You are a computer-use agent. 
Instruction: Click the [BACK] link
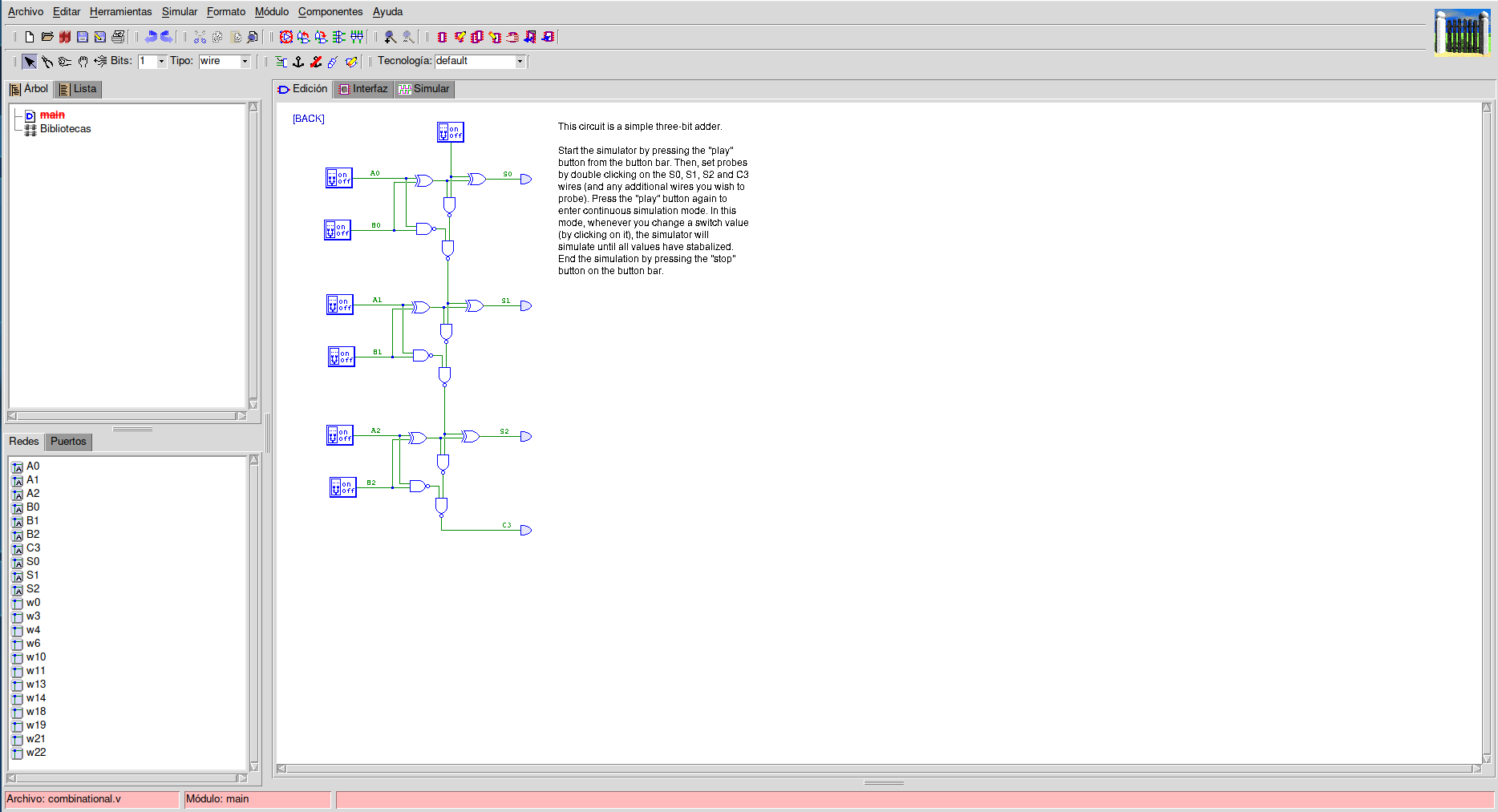pyautogui.click(x=309, y=119)
